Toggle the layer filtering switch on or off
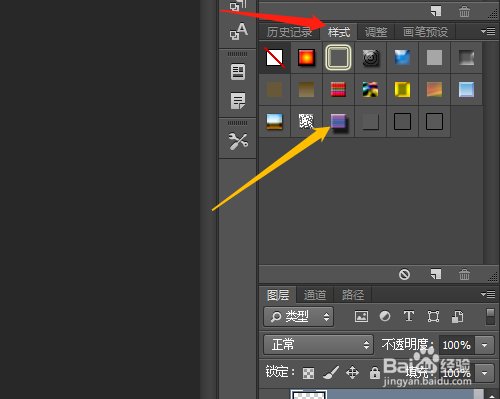The image size is (500, 399). [x=490, y=317]
